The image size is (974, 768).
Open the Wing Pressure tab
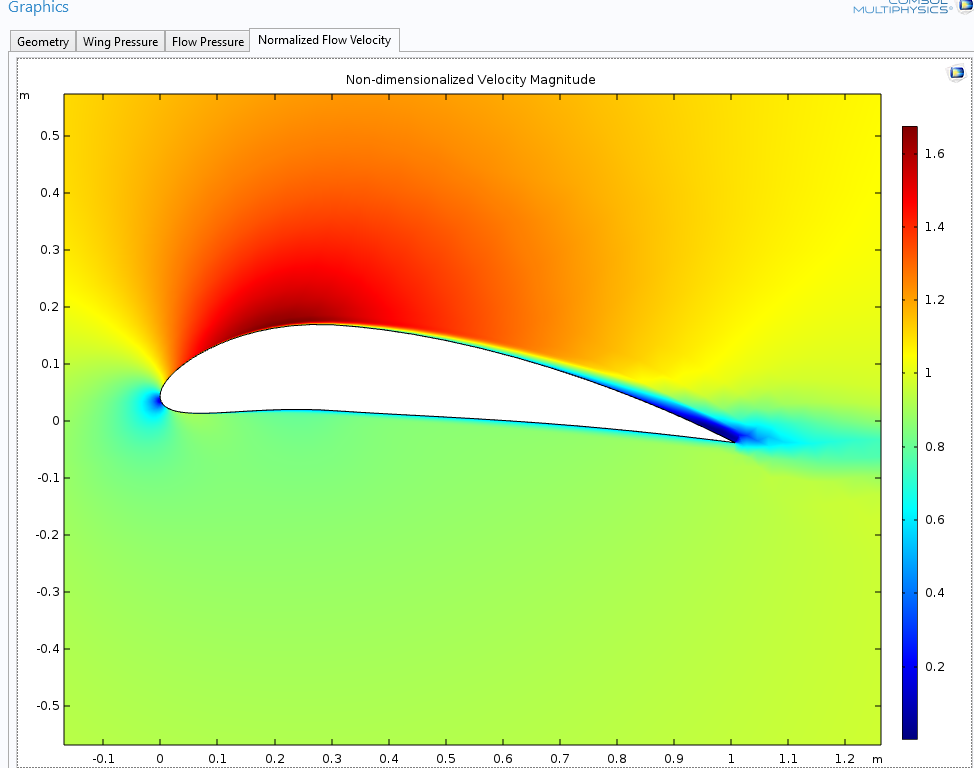point(121,42)
